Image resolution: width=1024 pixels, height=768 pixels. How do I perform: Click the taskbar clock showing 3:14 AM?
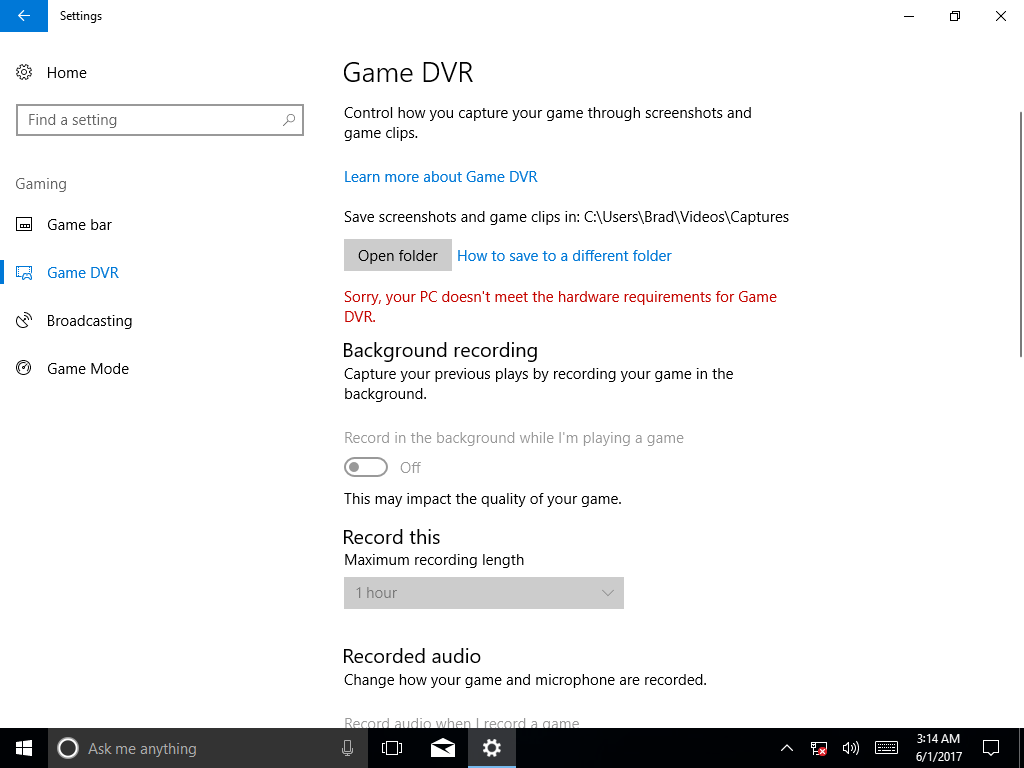coord(938,748)
